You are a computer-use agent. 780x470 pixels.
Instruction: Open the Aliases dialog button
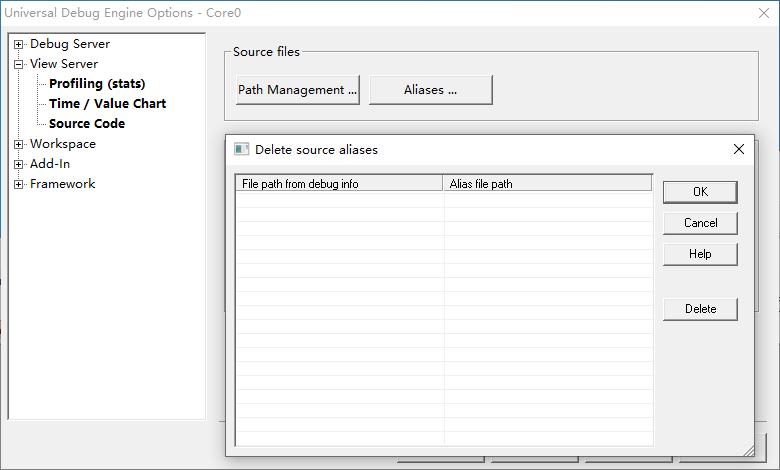point(430,90)
